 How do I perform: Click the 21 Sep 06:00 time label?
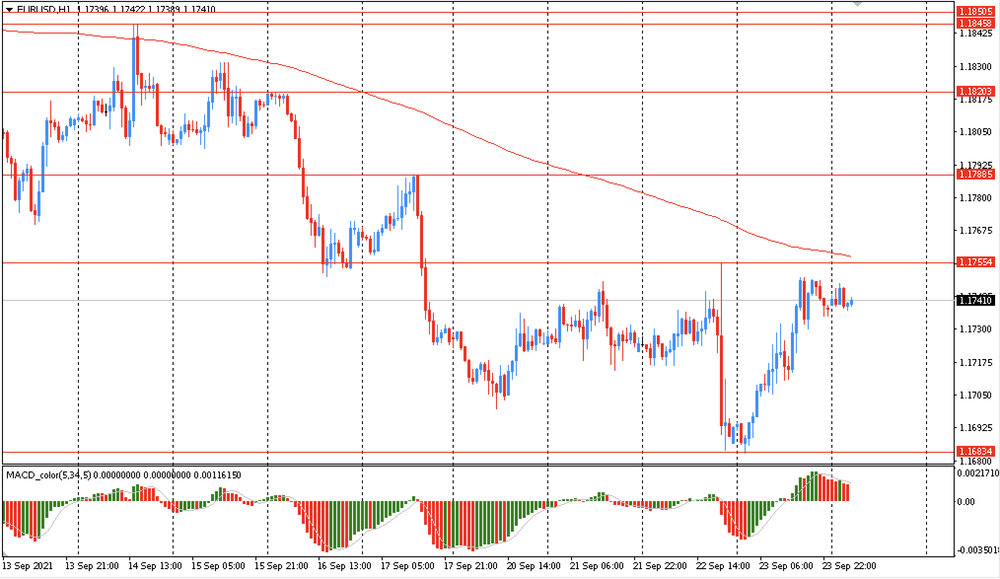[597, 566]
